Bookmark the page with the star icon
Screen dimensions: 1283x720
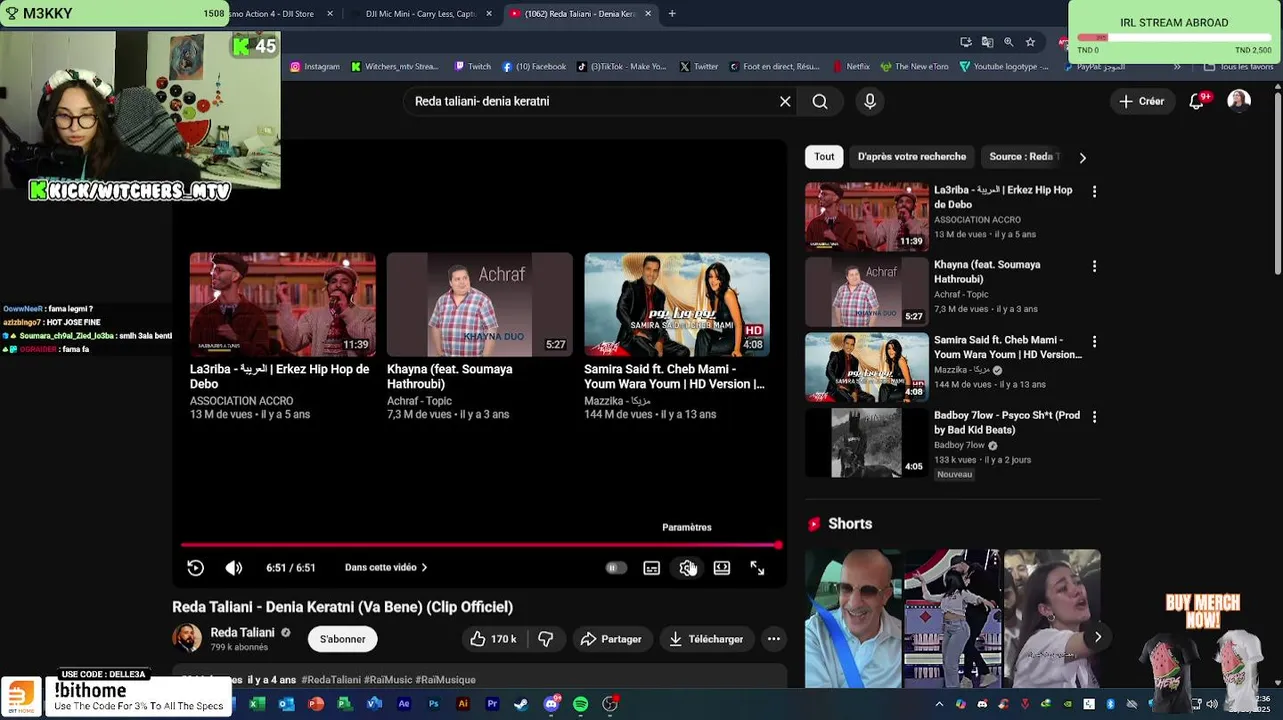[x=1030, y=42]
